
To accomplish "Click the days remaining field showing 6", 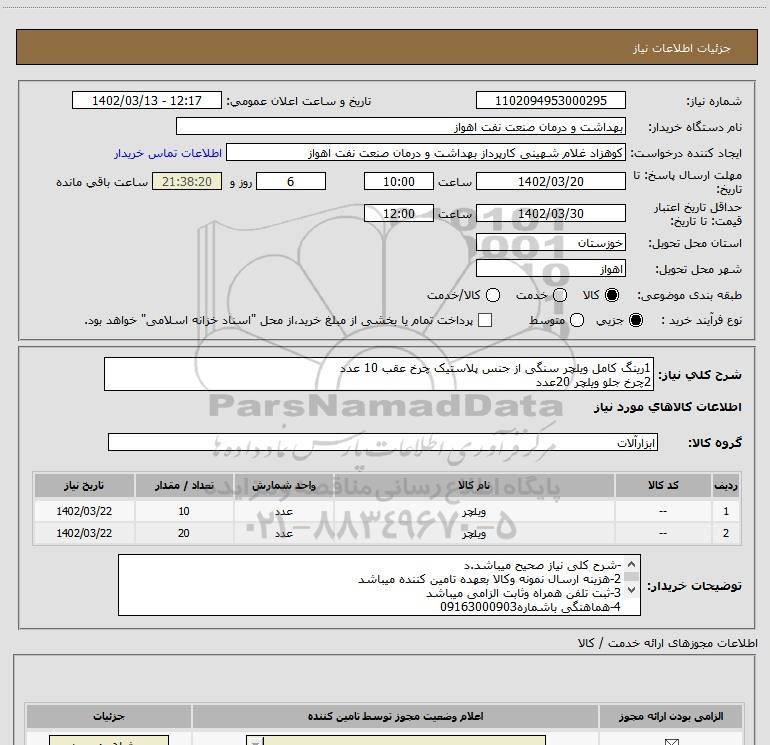I will click(291, 182).
